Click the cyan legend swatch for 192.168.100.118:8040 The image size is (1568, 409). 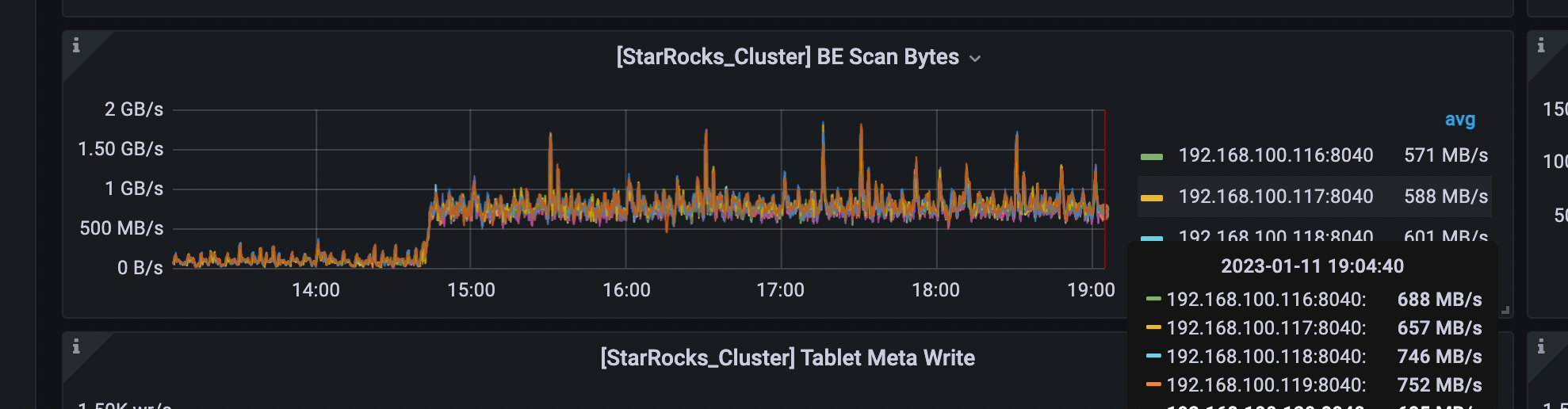[x=1151, y=237]
